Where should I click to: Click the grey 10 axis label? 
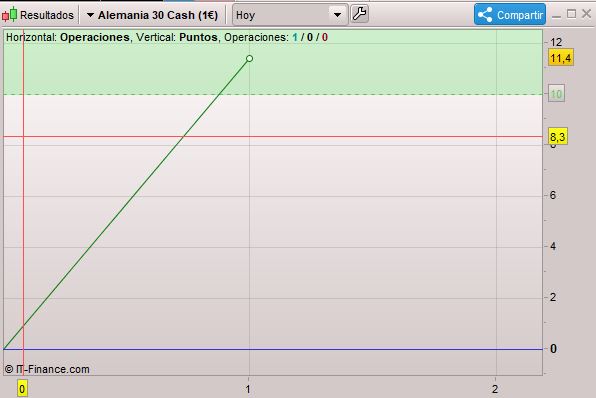(556, 94)
